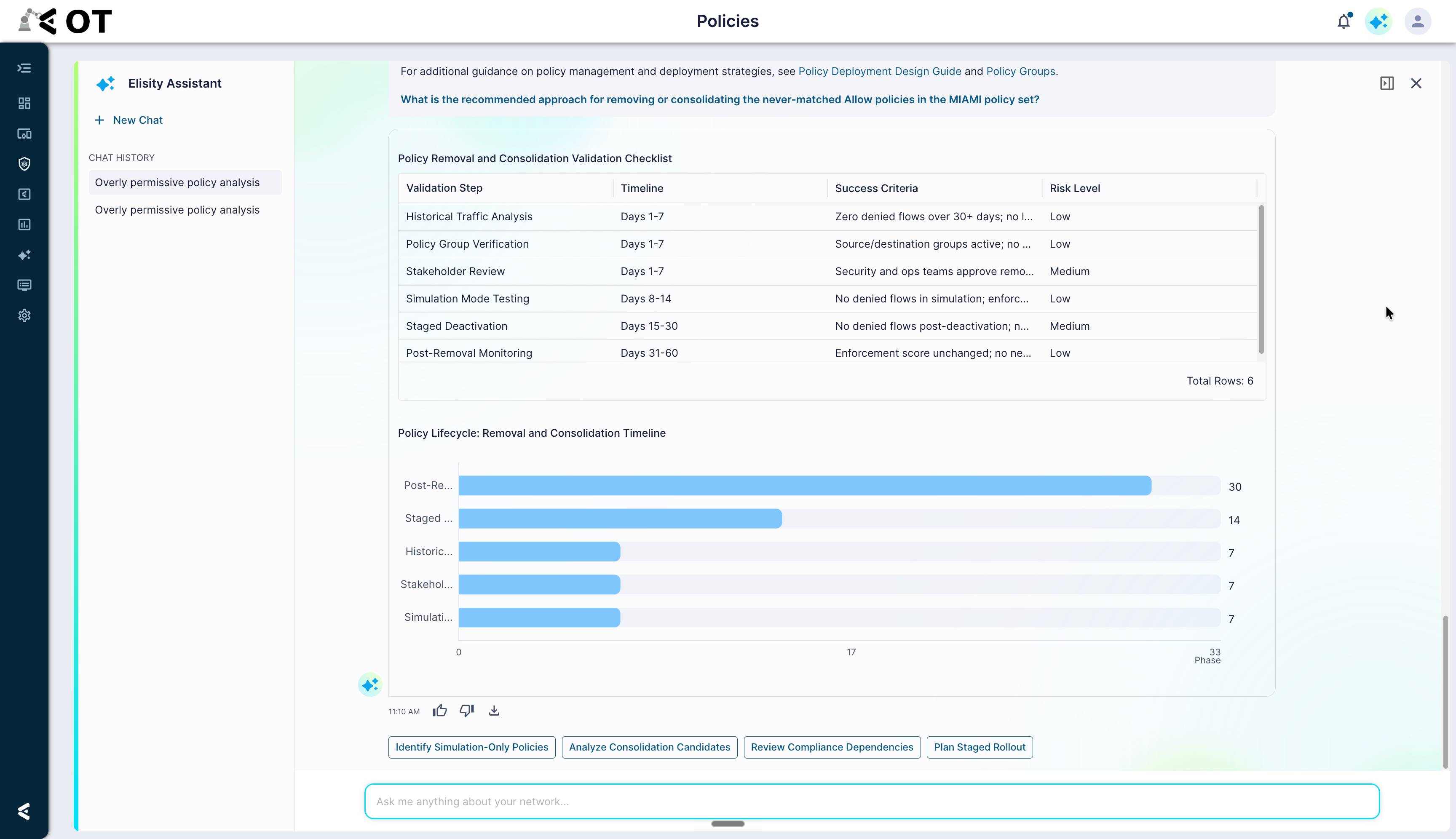Download the assistant response
This screenshot has width=1456, height=839.
pos(494,711)
